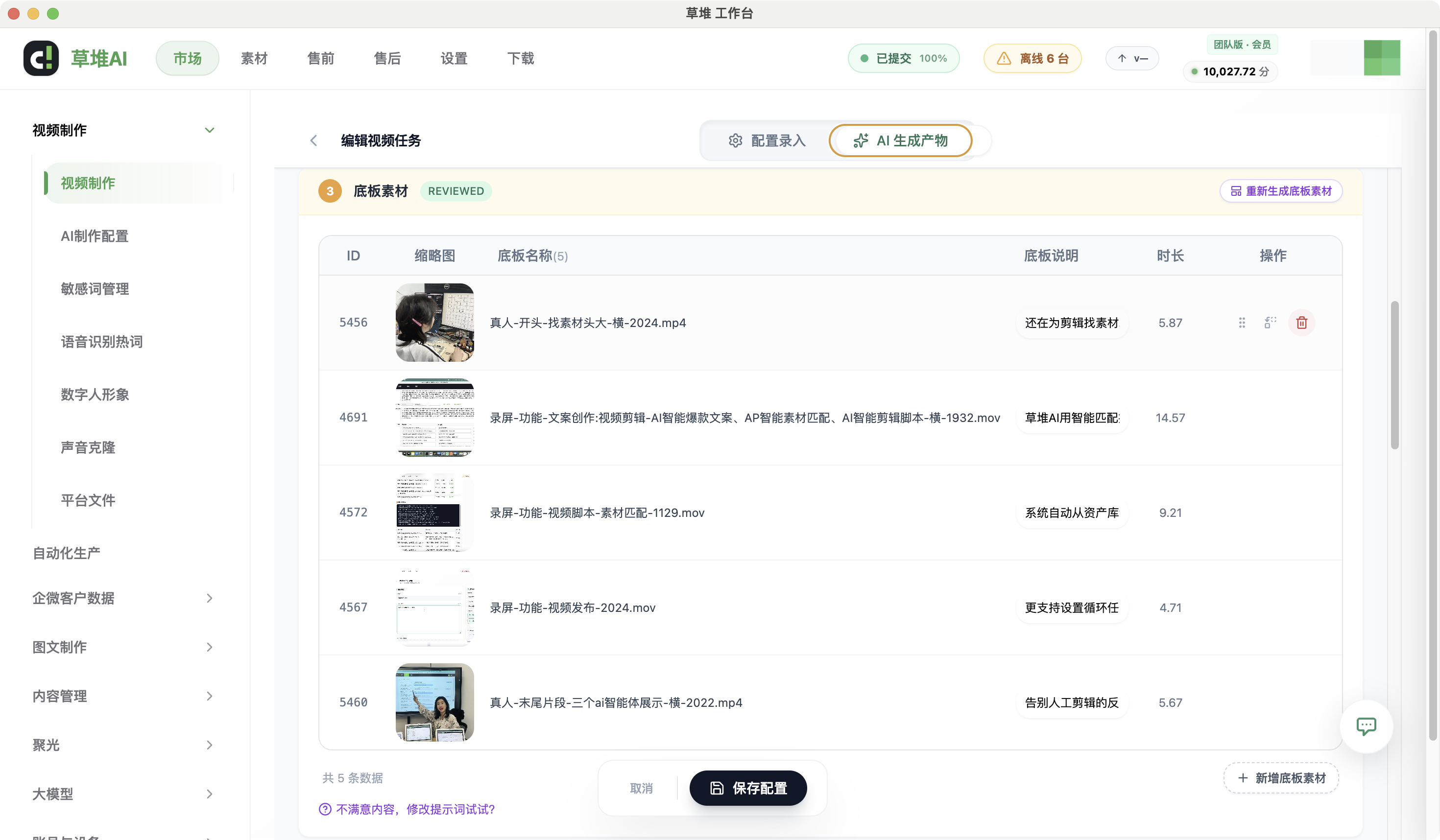Click the 保存配置 button

pyautogui.click(x=748, y=788)
